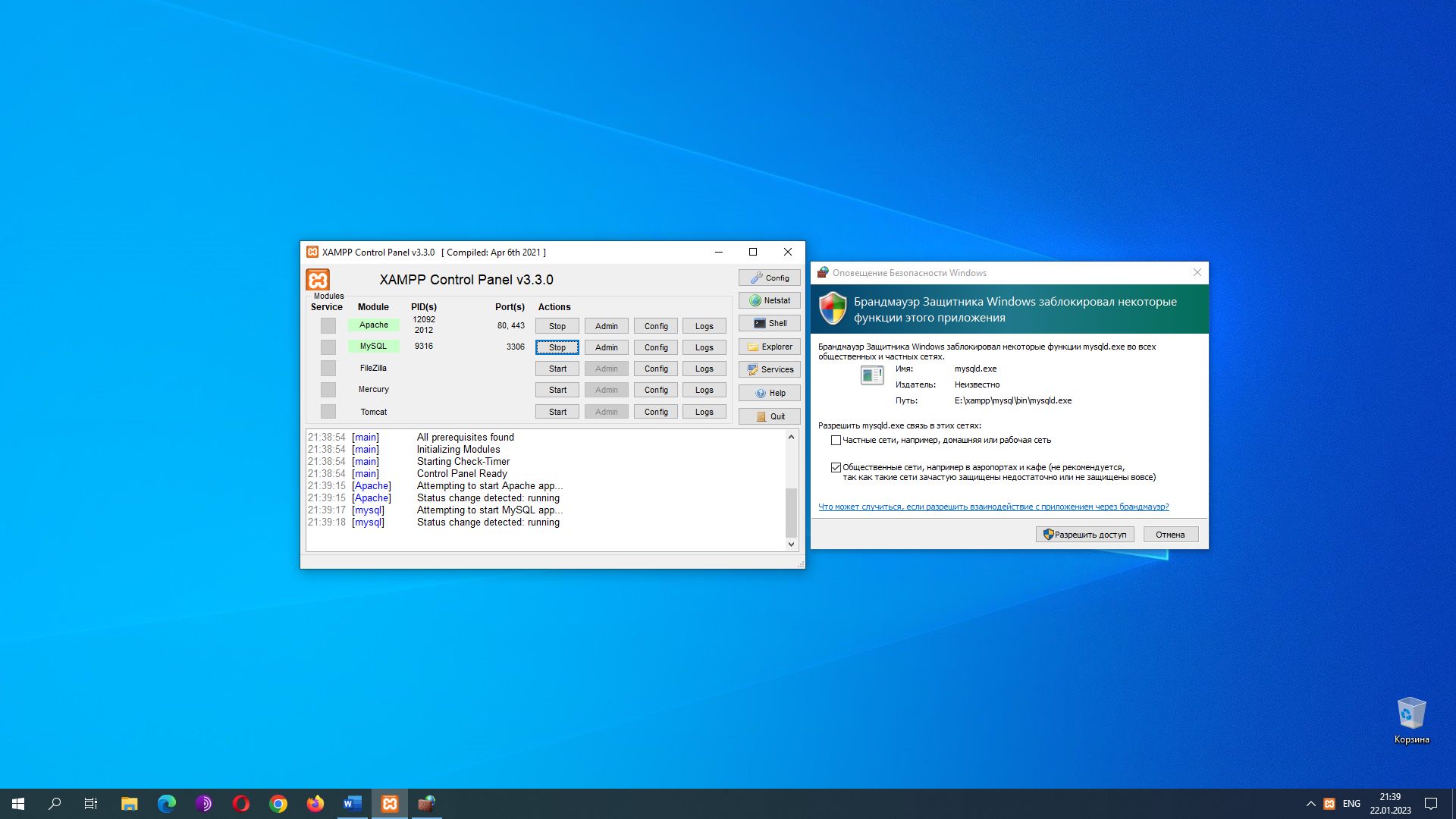Viewport: 1456px width, 819px height.
Task: Close the Windows Security Alert dialog
Action: tap(1197, 273)
